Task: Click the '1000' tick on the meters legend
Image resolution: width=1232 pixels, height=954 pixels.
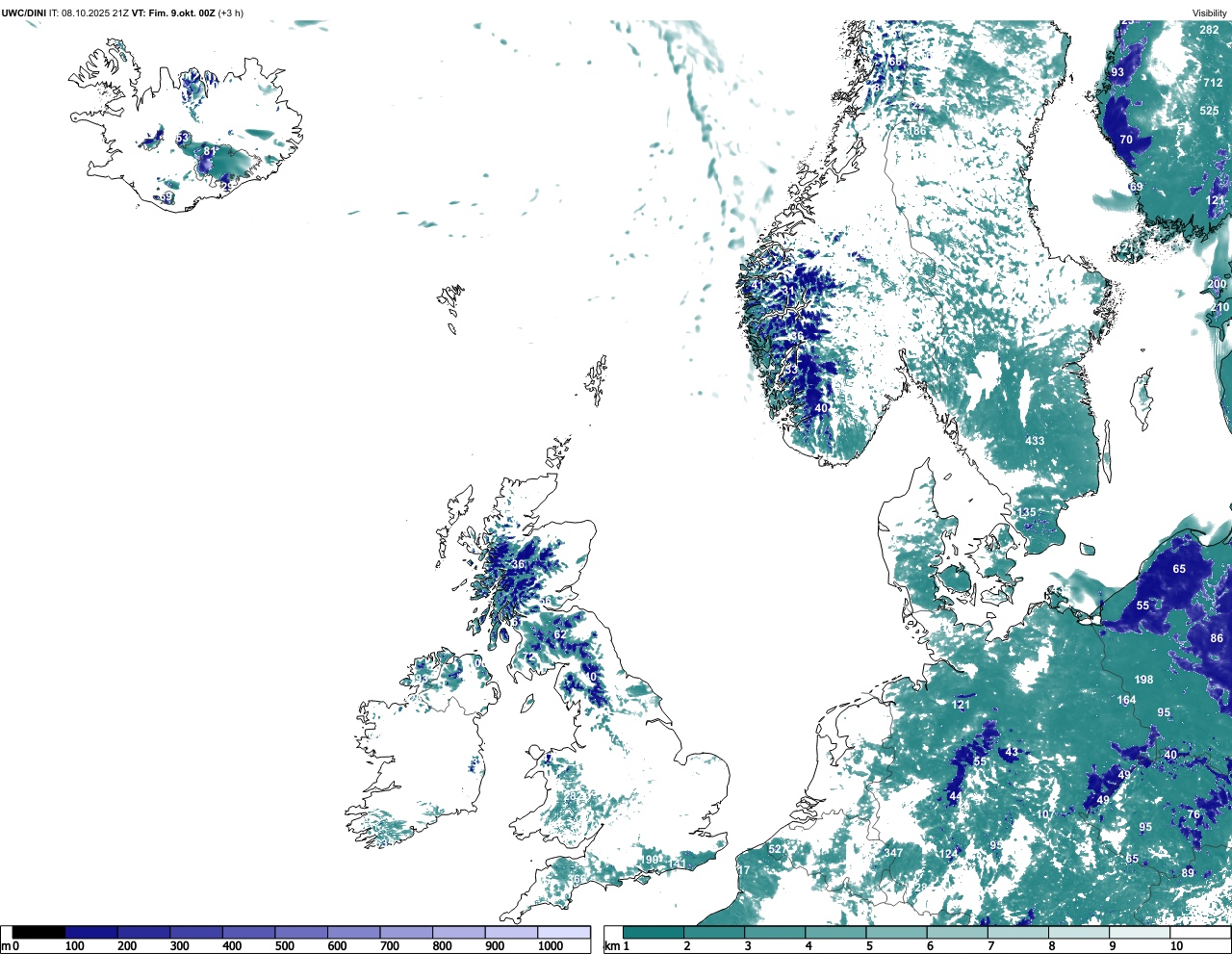Action: coord(551,946)
